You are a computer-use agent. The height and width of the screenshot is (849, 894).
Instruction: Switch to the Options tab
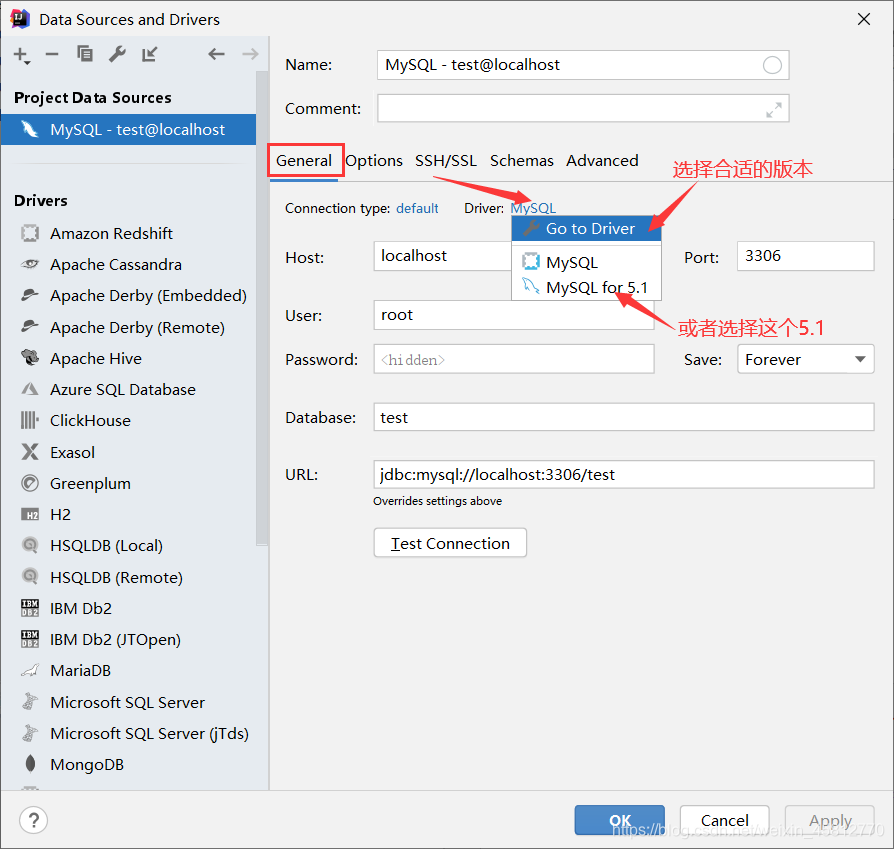374,161
